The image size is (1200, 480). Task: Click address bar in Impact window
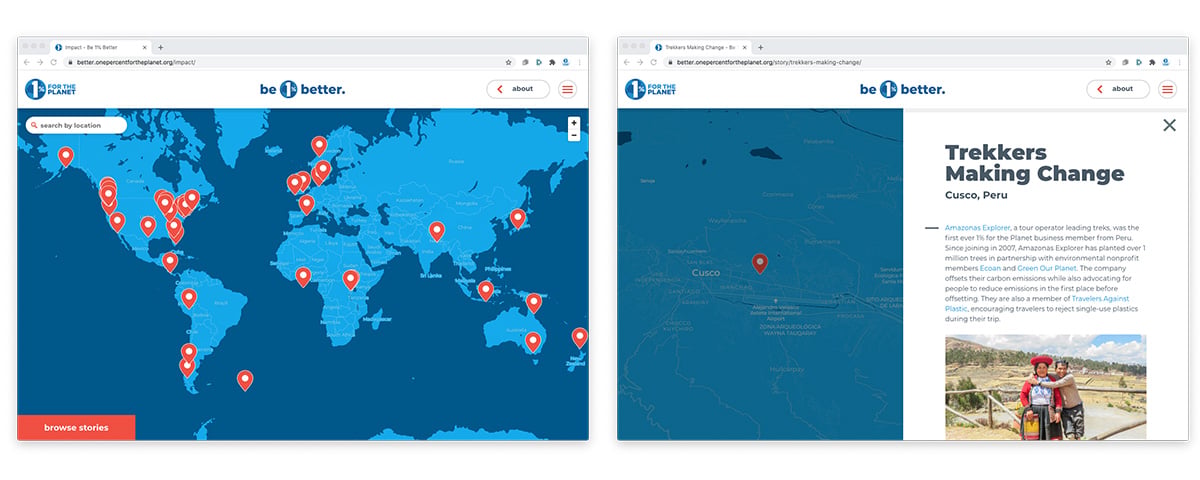click(x=290, y=62)
